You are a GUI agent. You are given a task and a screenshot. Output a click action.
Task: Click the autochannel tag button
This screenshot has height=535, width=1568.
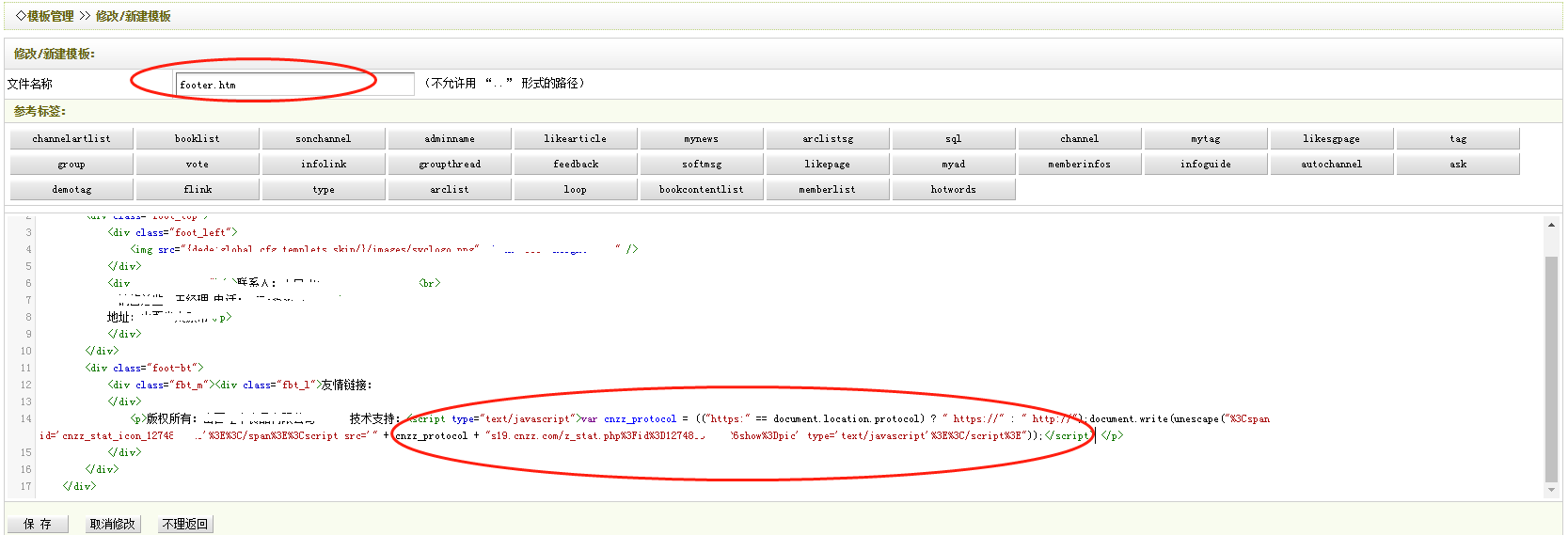[x=1332, y=165]
